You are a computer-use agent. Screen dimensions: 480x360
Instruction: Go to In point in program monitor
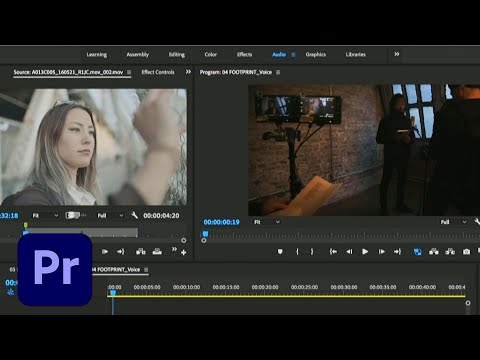pyautogui.click(x=333, y=252)
